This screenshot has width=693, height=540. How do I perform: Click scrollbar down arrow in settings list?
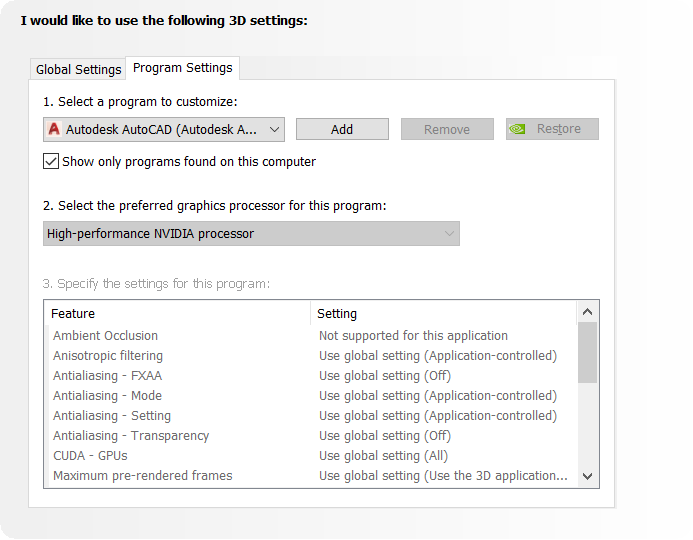pyautogui.click(x=588, y=477)
